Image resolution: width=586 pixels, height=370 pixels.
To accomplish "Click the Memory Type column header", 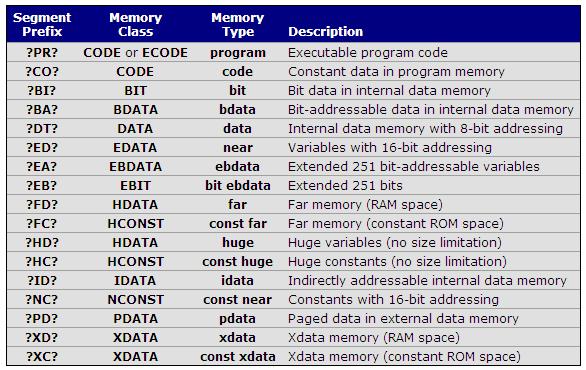I will coord(238,25).
